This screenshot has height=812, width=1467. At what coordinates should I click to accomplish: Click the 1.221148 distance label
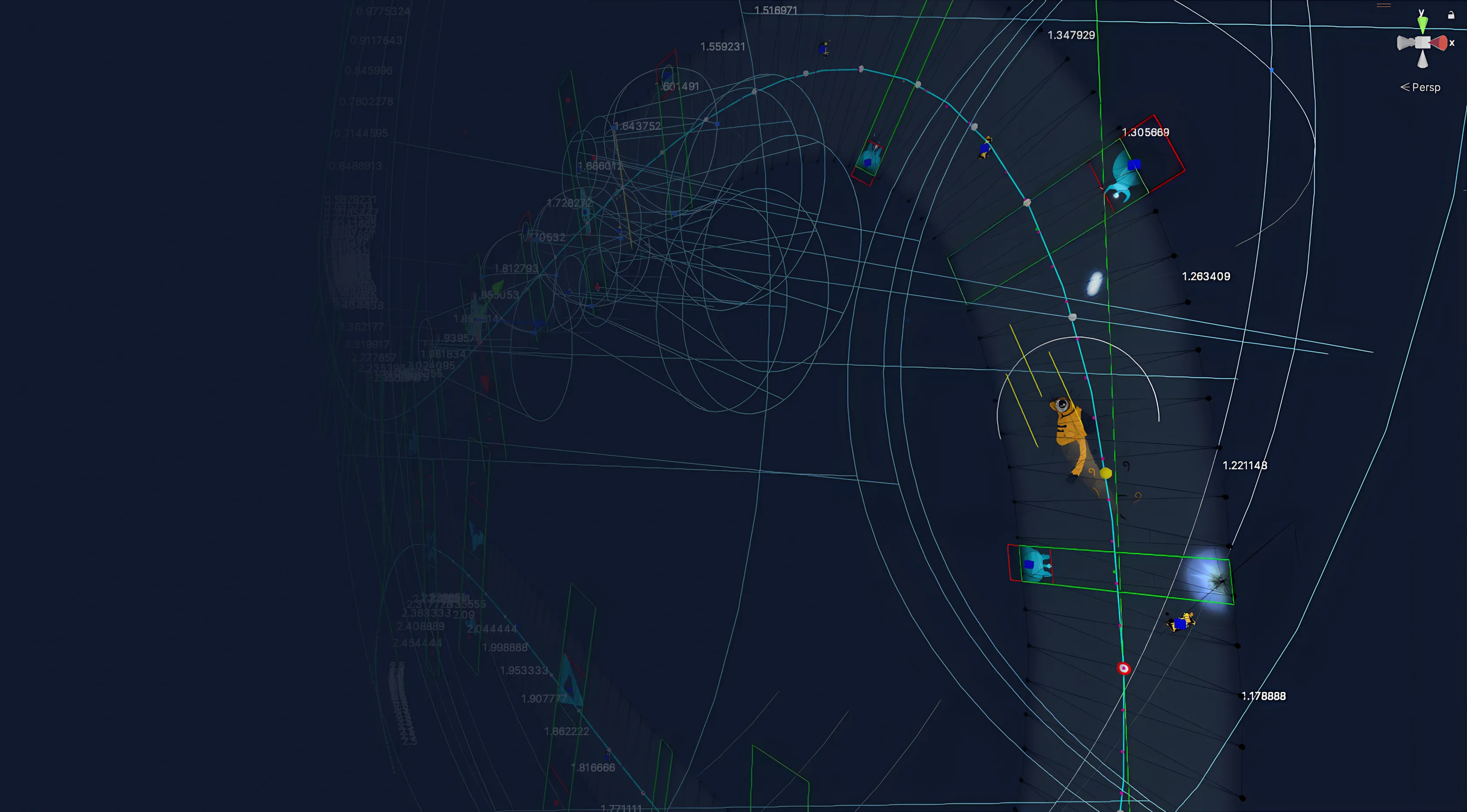pyautogui.click(x=1245, y=465)
